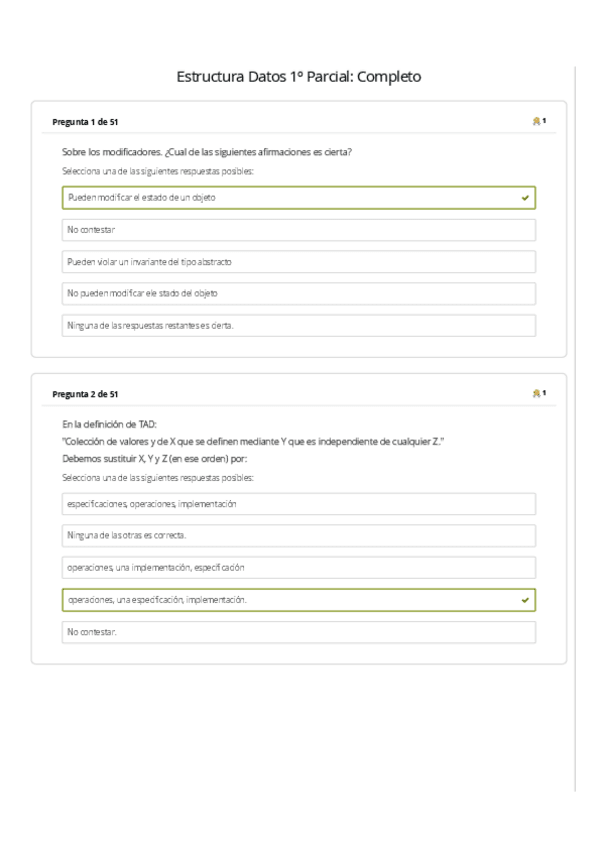The image size is (599, 848).
Task: Choose 'Pueden violar un invariante del tipo abstracto'
Action: point(297,262)
